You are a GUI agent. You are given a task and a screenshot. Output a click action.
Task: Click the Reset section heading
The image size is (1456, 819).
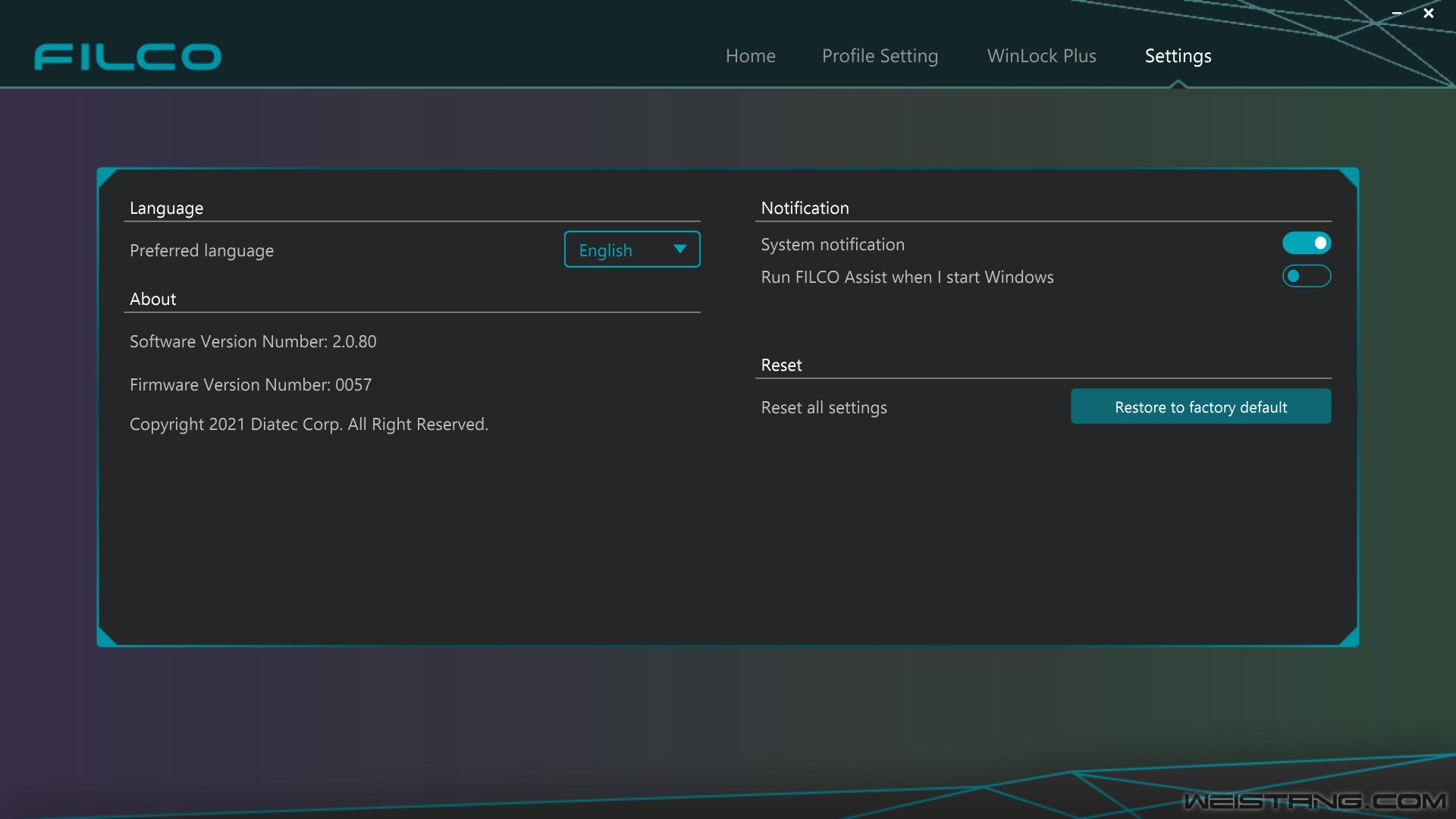[781, 366]
